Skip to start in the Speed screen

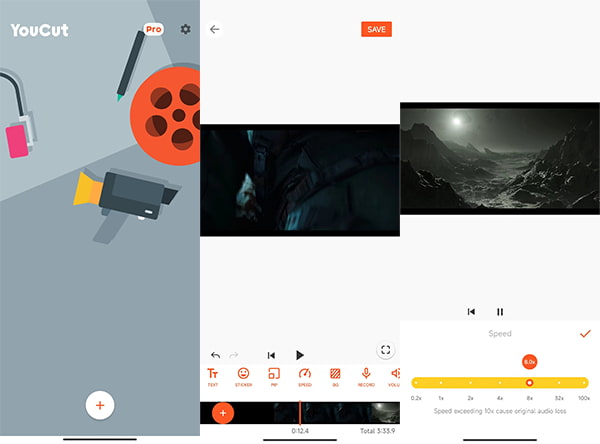(x=471, y=312)
